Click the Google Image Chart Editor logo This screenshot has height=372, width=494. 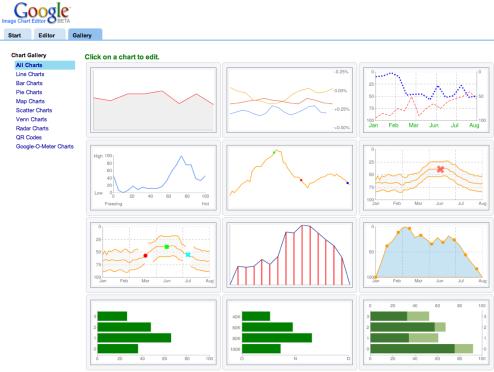[37, 13]
